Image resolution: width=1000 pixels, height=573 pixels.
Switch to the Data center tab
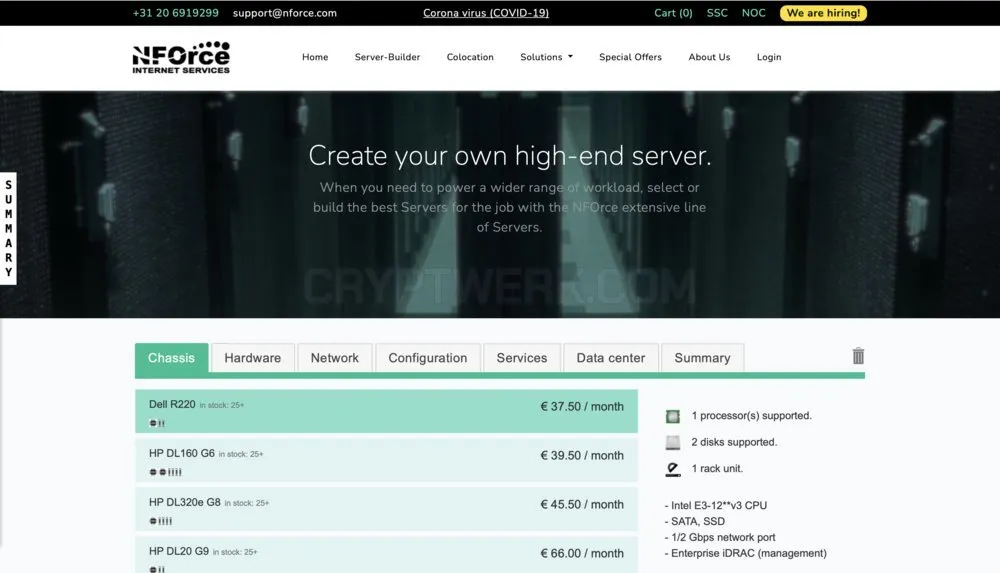(x=611, y=358)
